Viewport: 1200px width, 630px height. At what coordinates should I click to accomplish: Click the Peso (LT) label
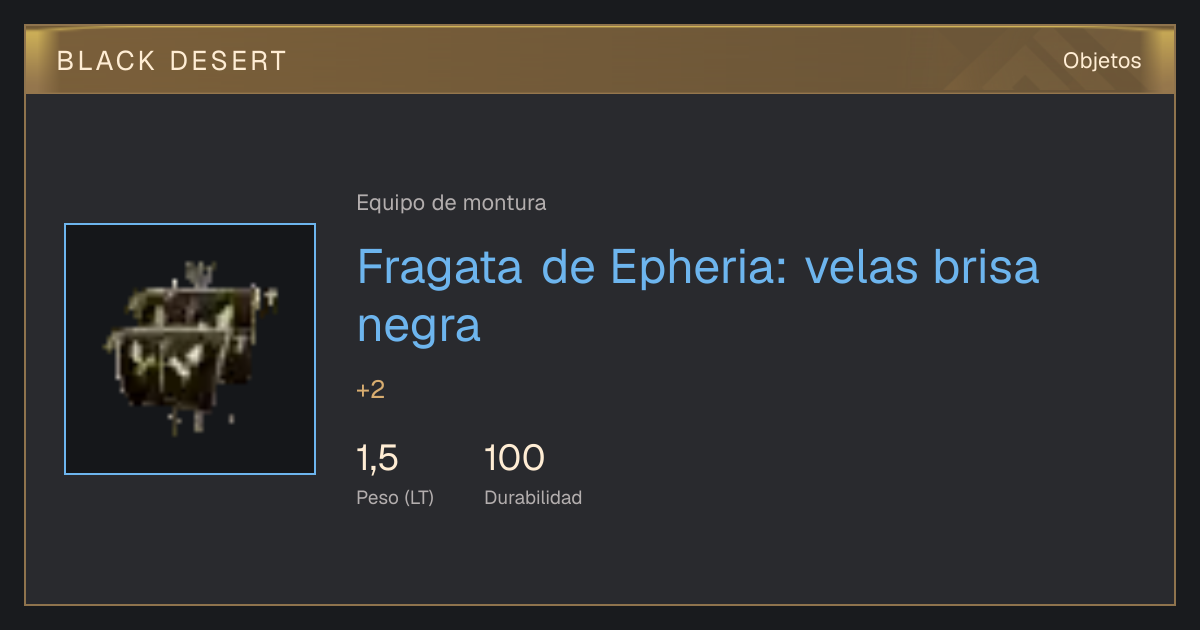[395, 497]
